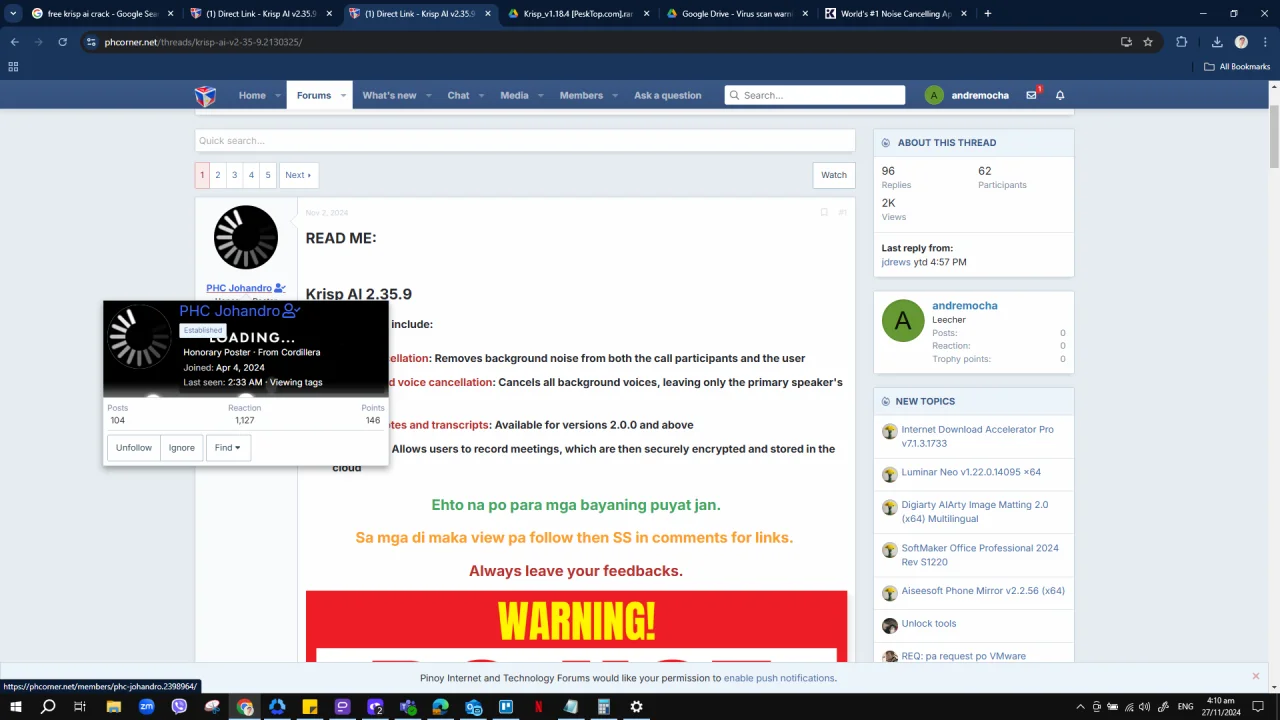The image size is (1280, 720).
Task: Open Aiseesoft Phone Mirror topic
Action: click(x=983, y=591)
